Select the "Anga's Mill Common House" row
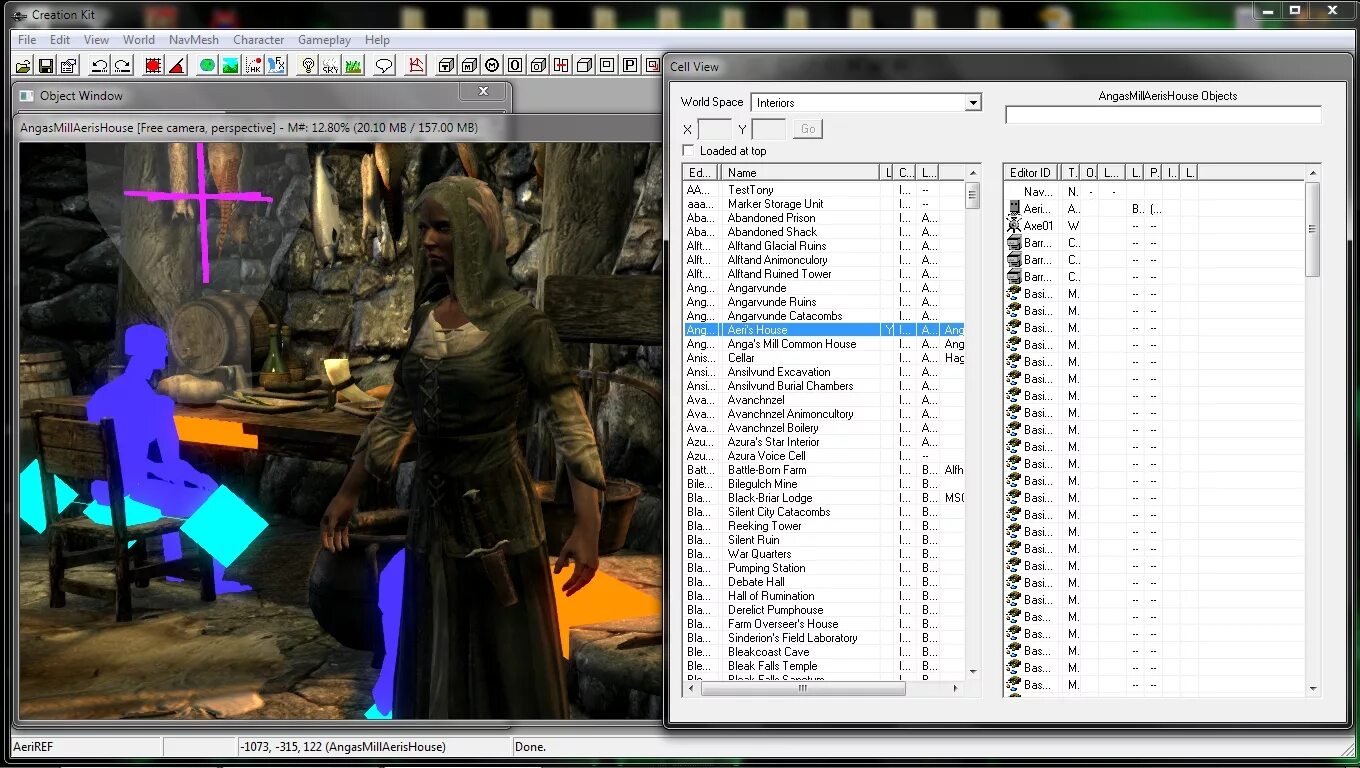 [824, 344]
